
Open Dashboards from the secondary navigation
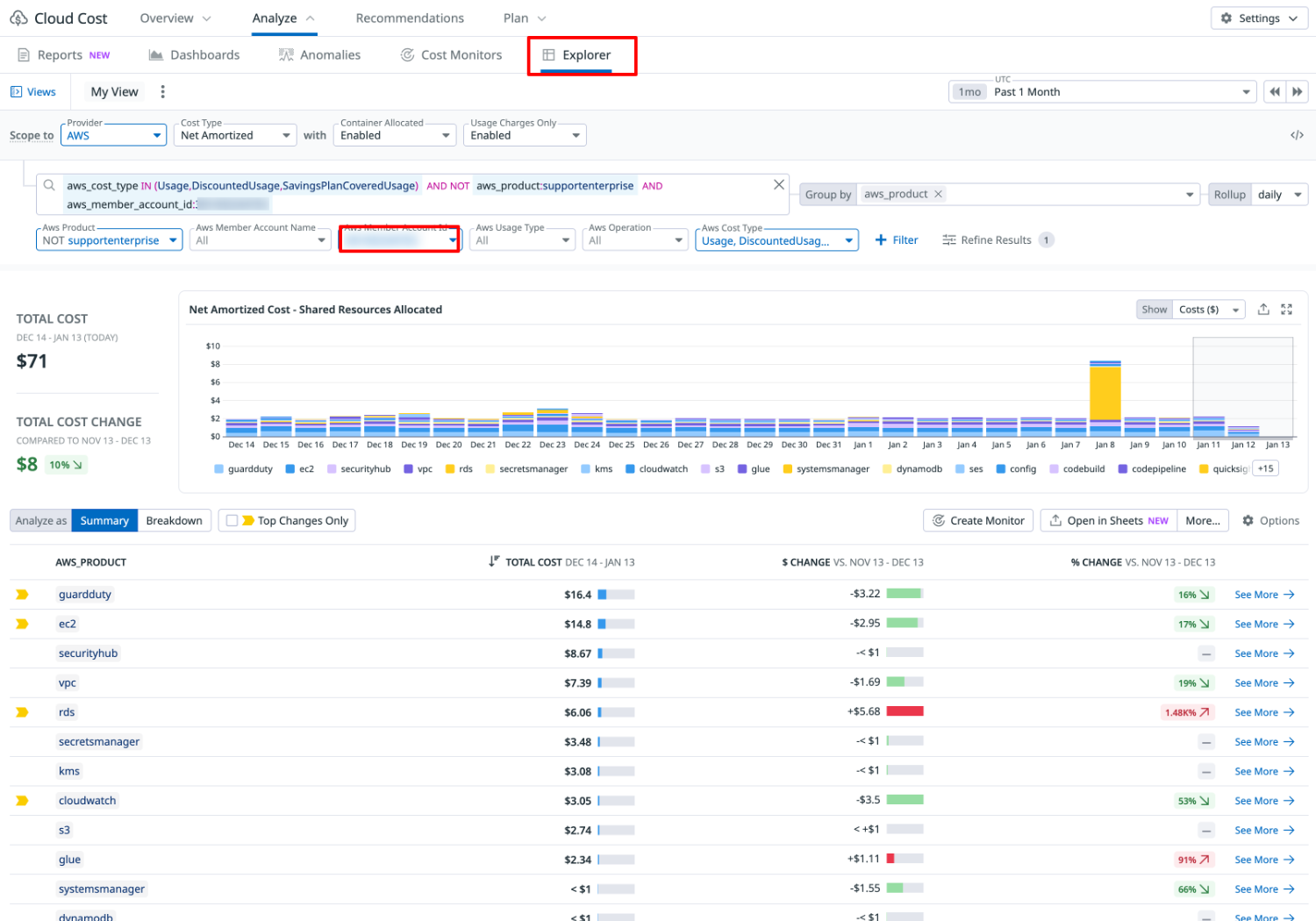coord(194,54)
